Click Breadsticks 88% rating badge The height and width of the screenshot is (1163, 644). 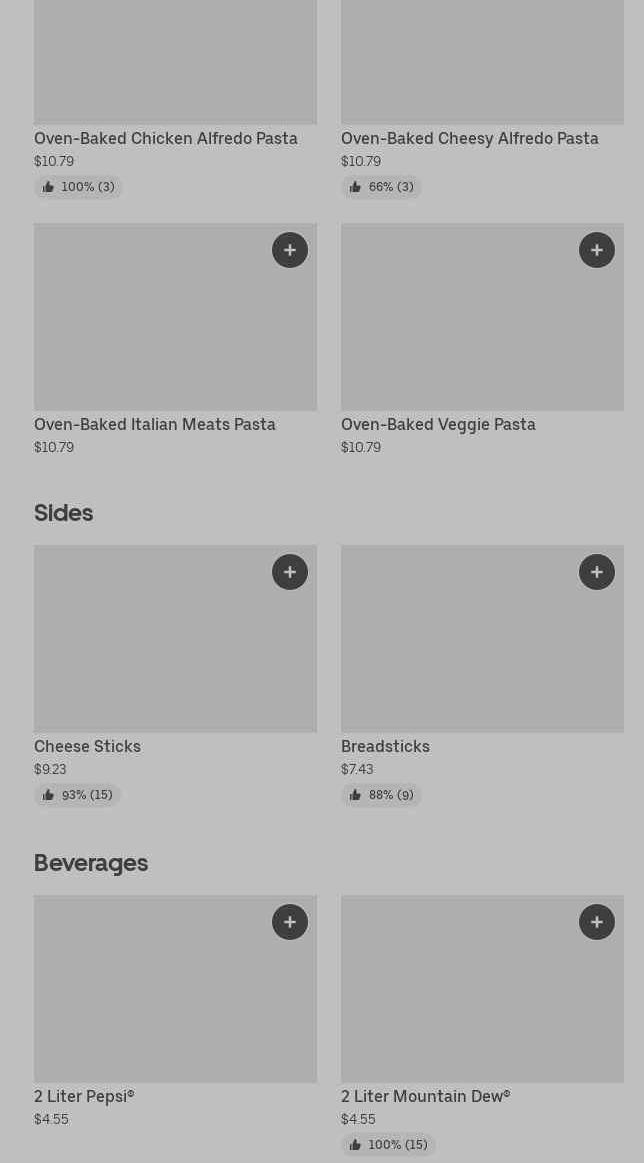[x=381, y=795]
